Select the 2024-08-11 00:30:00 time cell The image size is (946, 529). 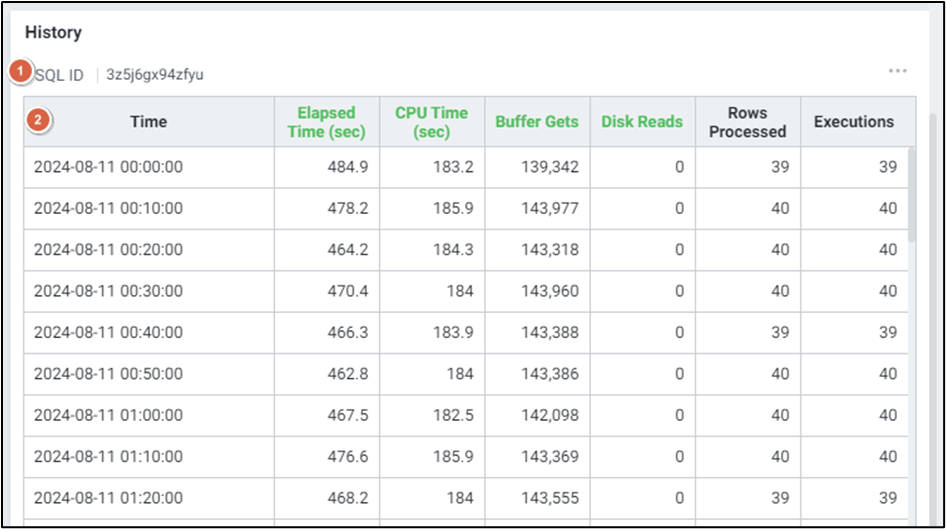coord(108,291)
